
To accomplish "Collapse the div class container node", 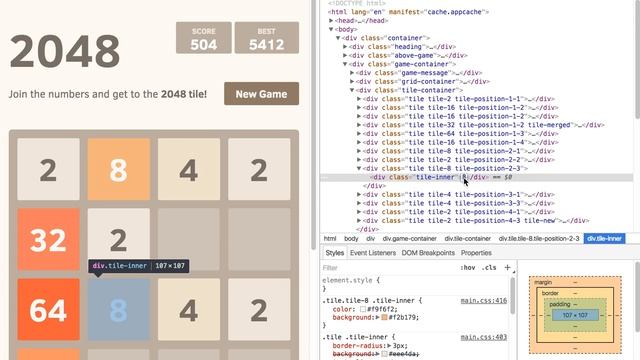I will (338, 38).
